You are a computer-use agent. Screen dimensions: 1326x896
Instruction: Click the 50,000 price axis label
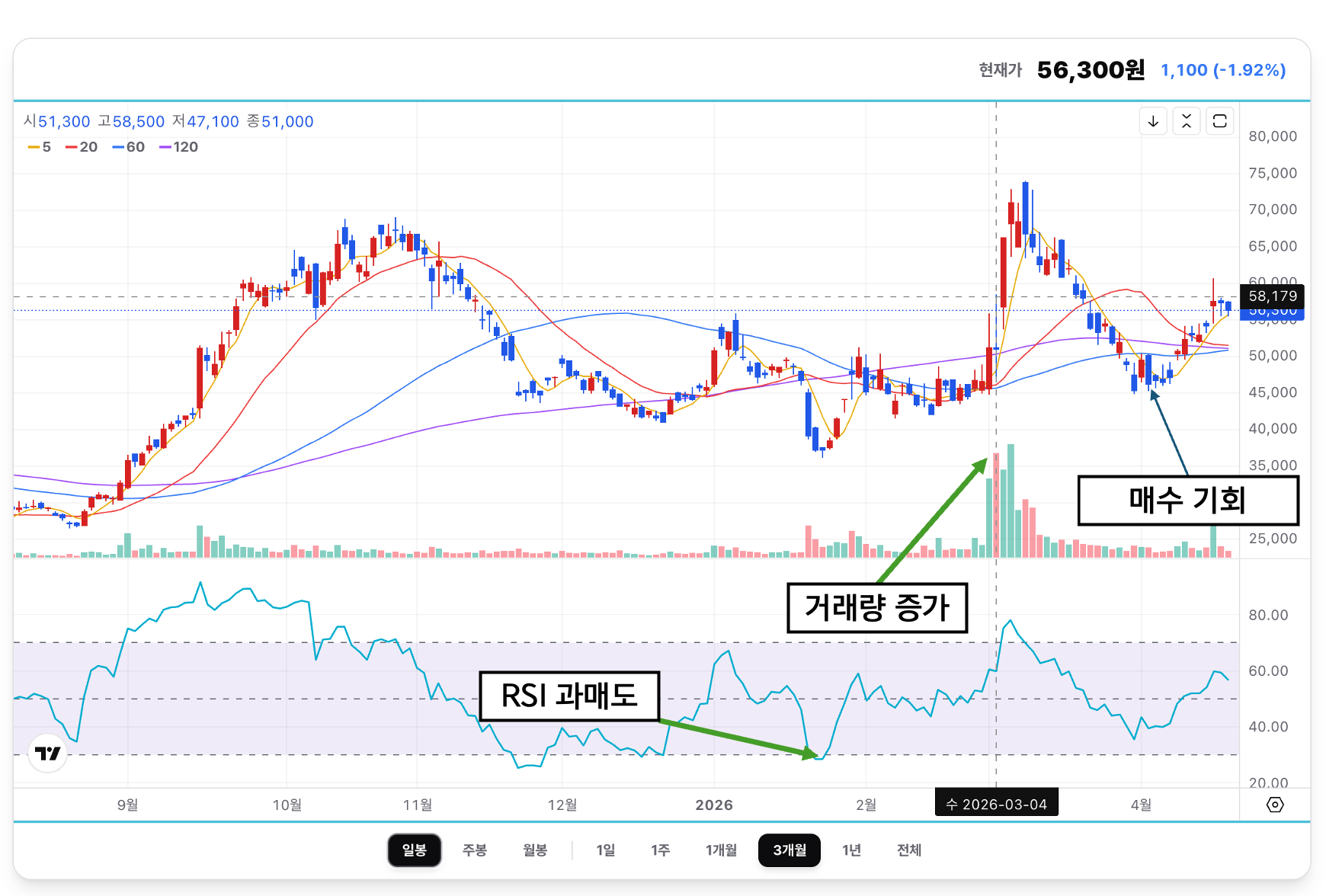(x=1273, y=356)
